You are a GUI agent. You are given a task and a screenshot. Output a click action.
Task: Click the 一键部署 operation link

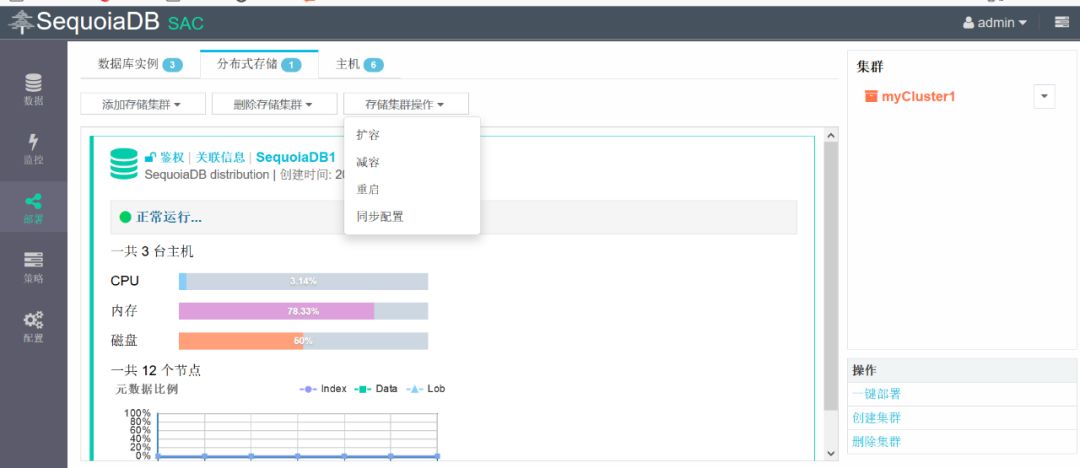876,394
